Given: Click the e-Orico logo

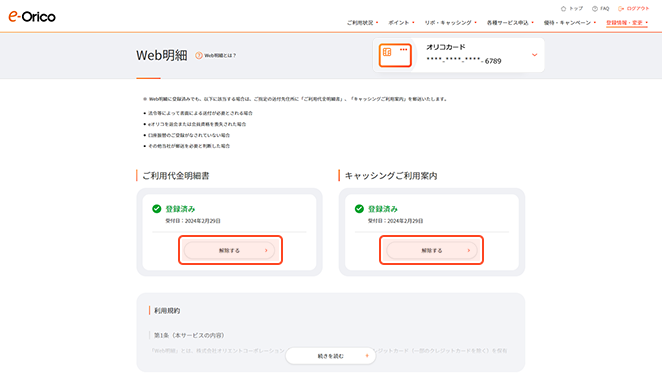Looking at the screenshot, I should click(32, 16).
